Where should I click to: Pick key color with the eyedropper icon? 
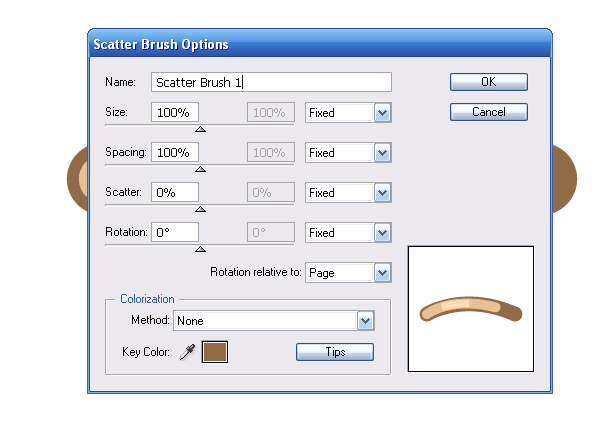pos(187,352)
